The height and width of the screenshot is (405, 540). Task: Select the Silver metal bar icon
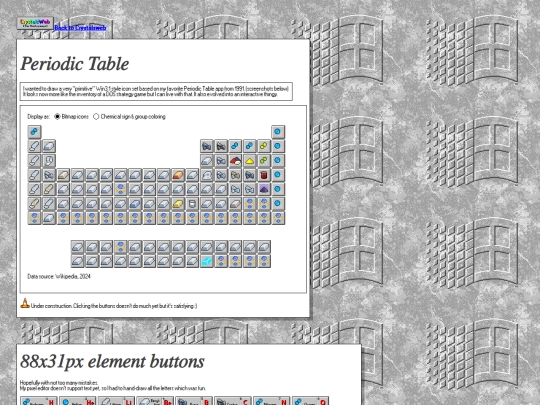pyautogui.click(x=178, y=189)
